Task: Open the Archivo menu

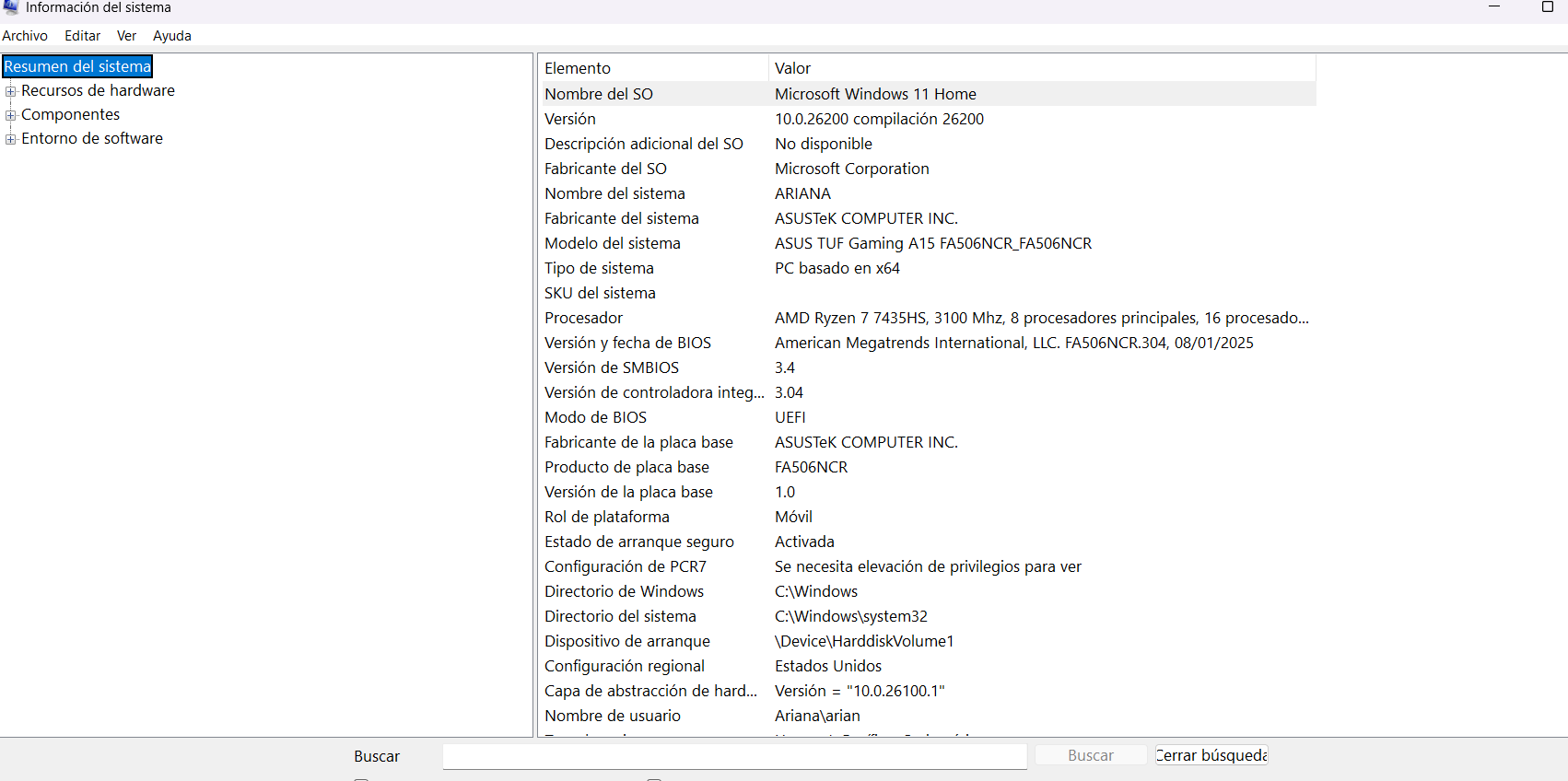Action: pyautogui.click(x=25, y=36)
